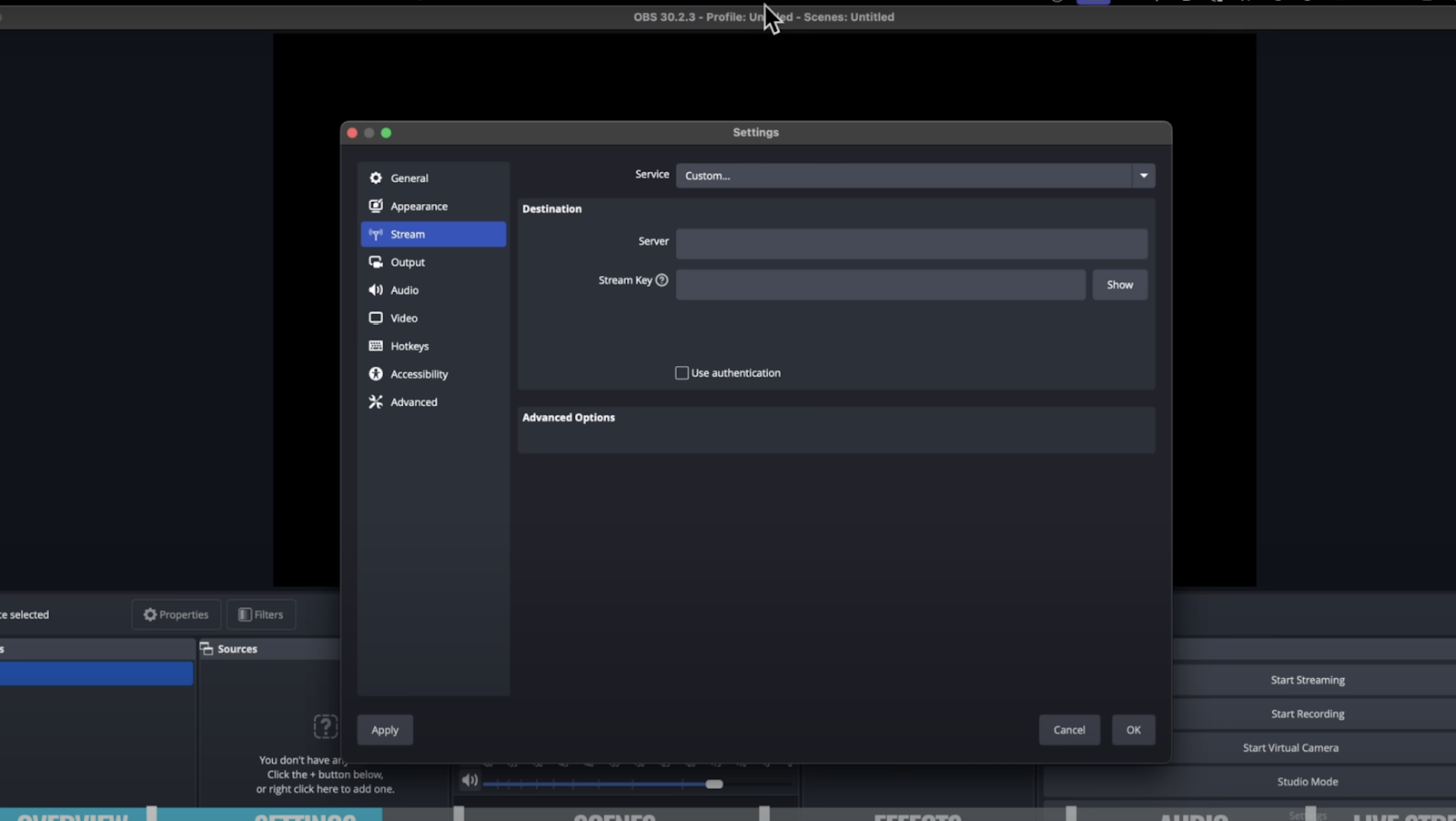Select the Hotkeys keyboard icon

pos(376,346)
